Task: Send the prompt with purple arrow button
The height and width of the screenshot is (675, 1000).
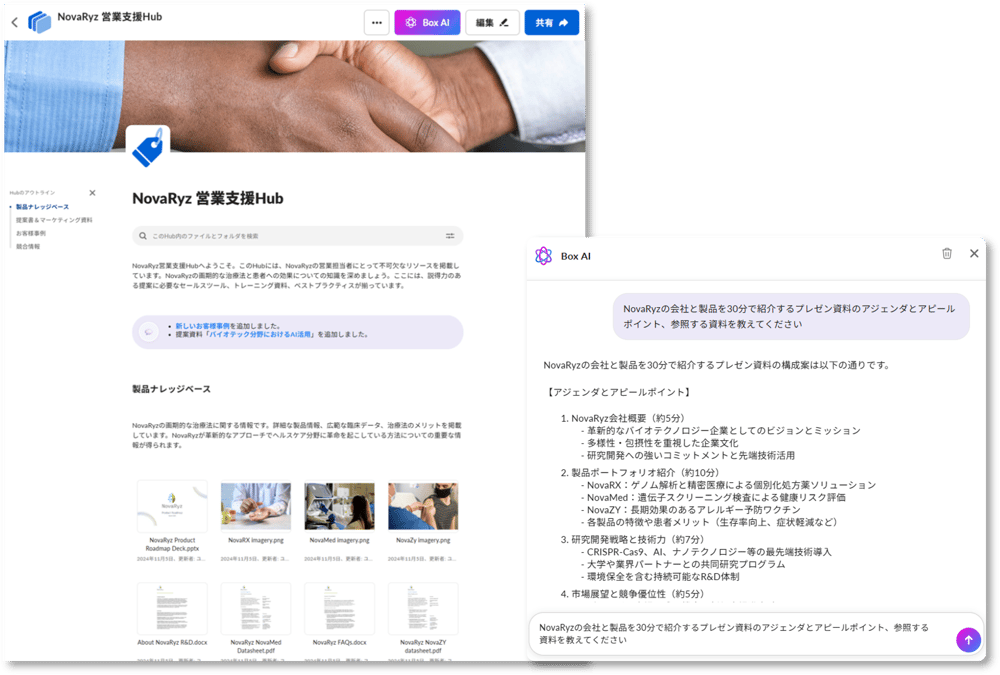Action: 968,640
